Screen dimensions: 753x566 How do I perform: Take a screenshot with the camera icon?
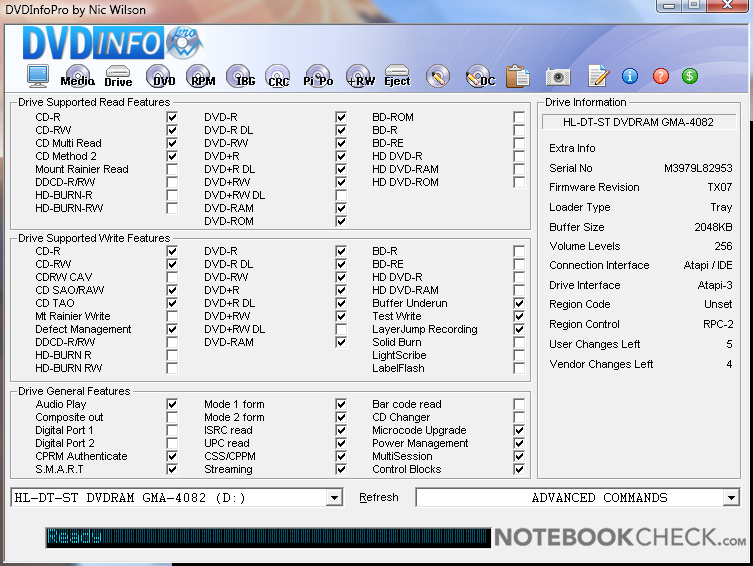(x=558, y=76)
